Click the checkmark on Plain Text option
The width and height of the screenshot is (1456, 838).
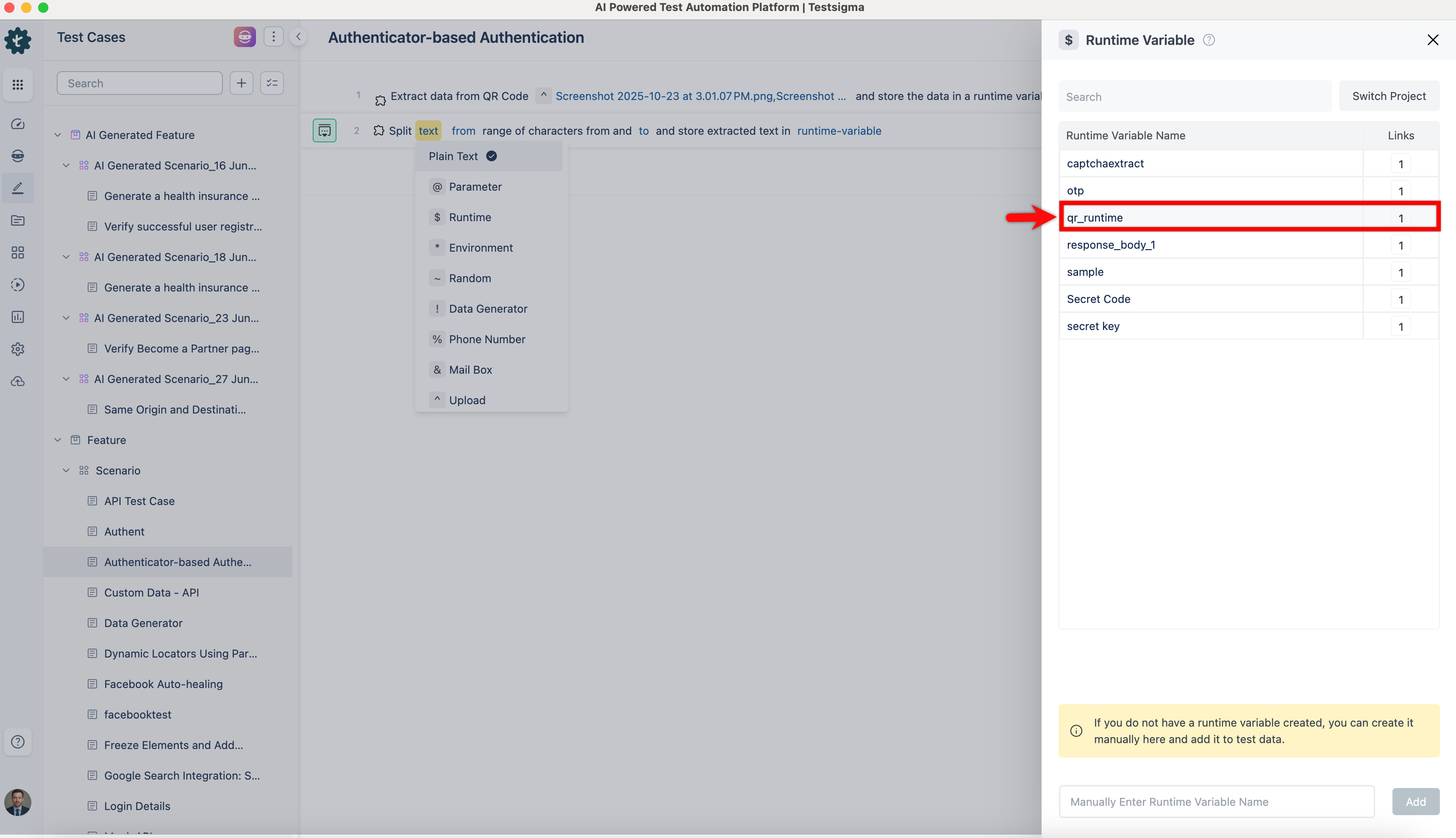coord(491,155)
